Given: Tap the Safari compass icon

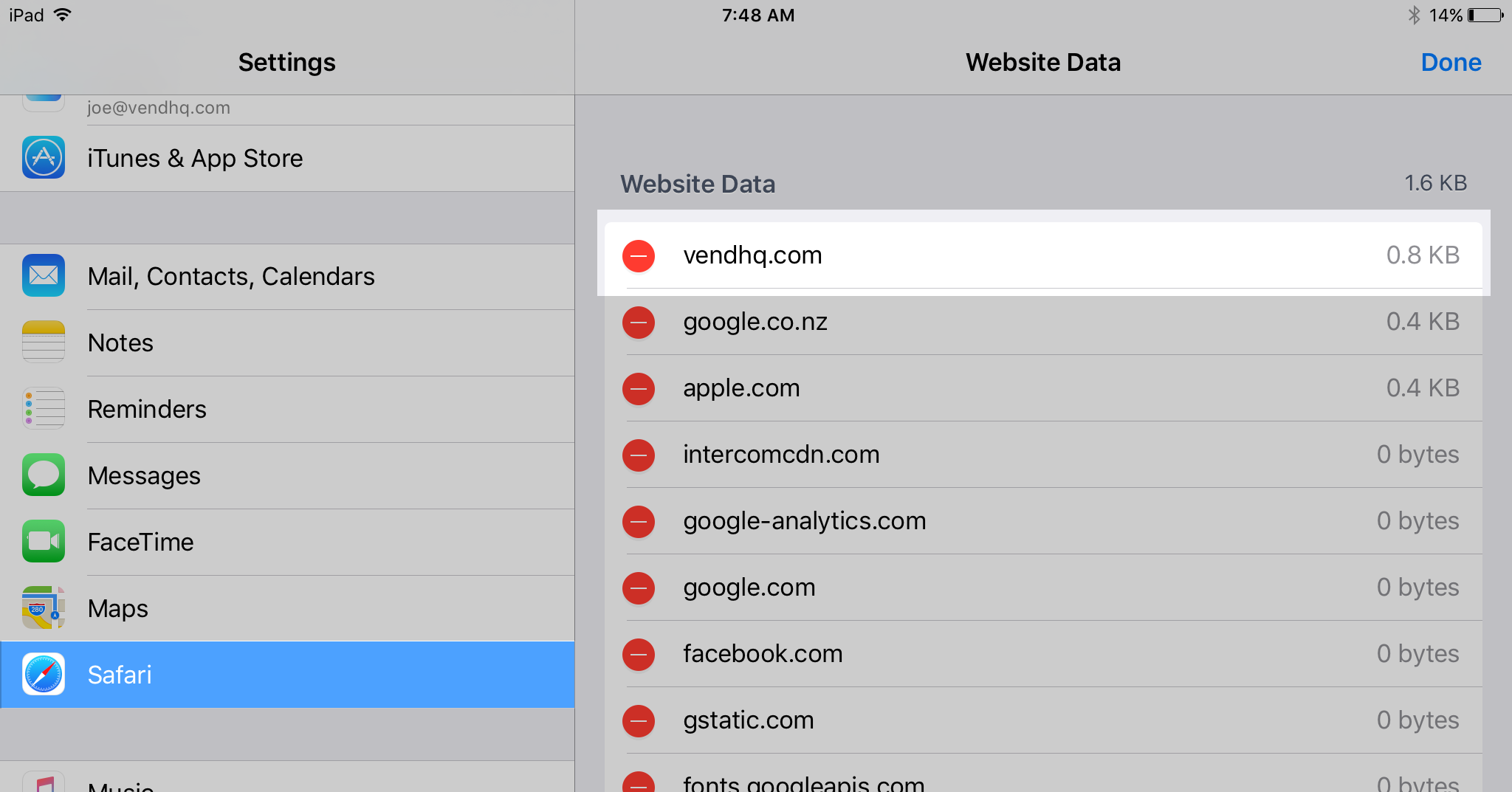Looking at the screenshot, I should point(44,674).
